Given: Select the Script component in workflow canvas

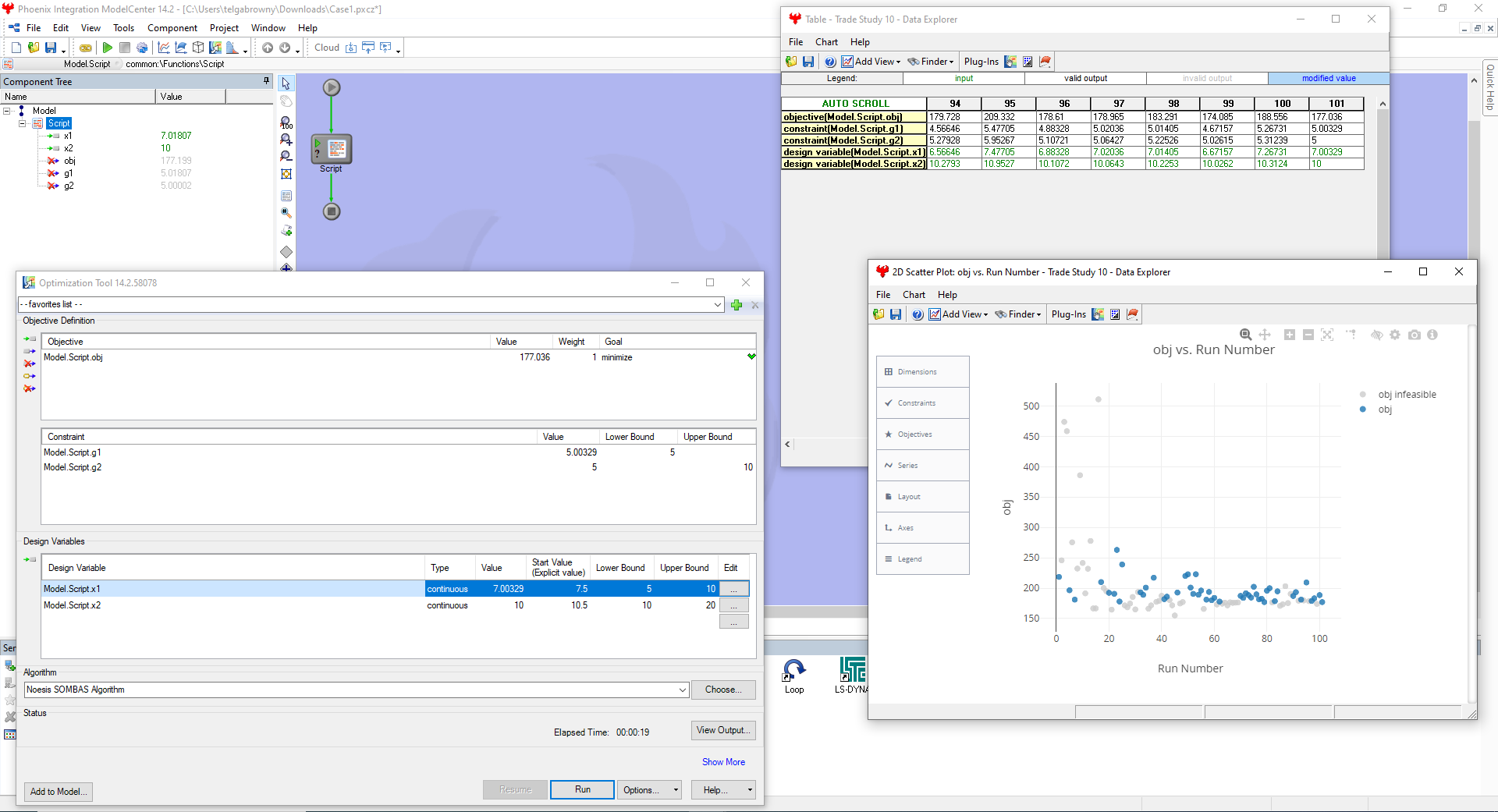Looking at the screenshot, I should (332, 149).
